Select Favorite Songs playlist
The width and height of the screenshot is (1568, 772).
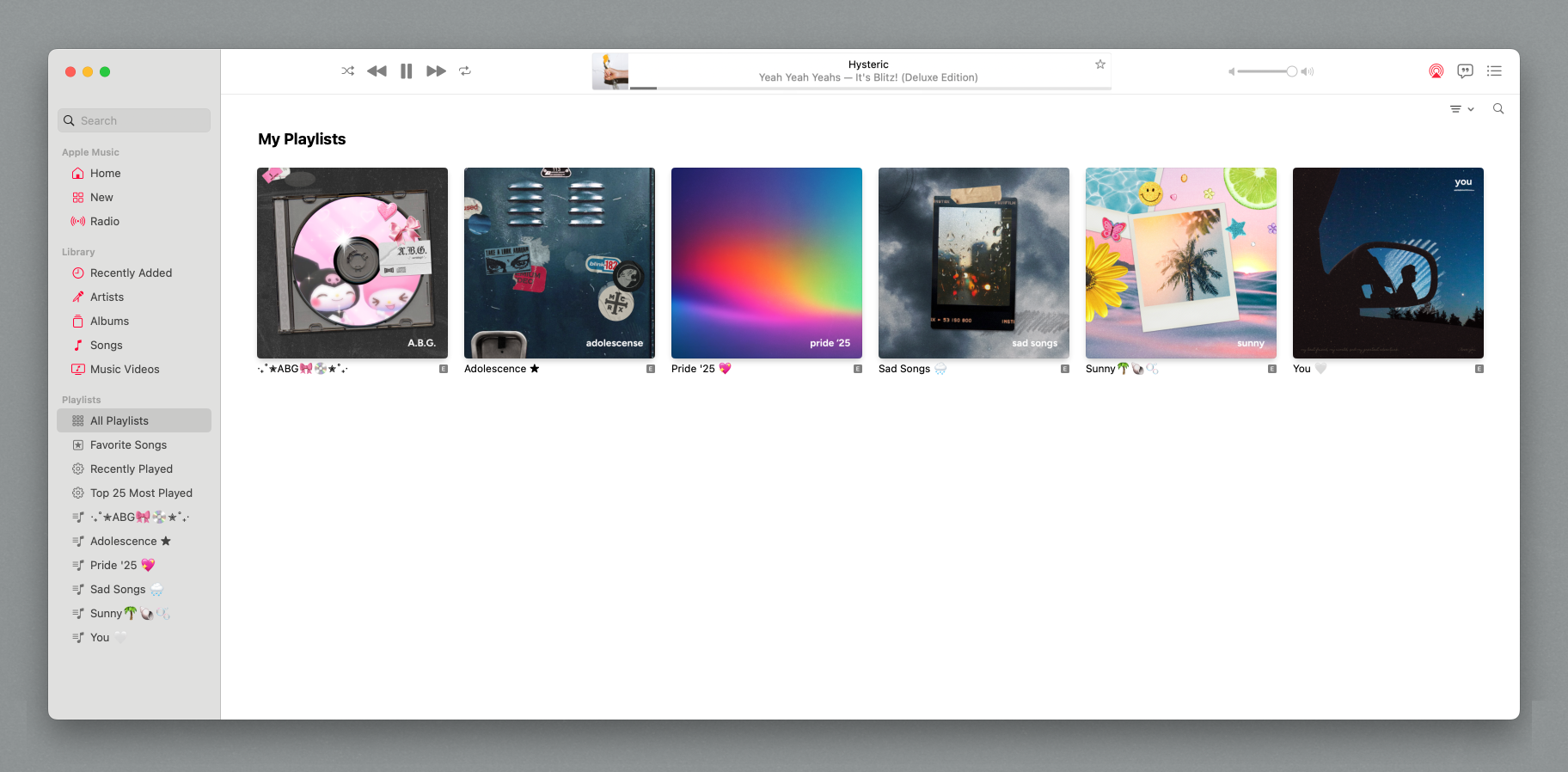128,444
